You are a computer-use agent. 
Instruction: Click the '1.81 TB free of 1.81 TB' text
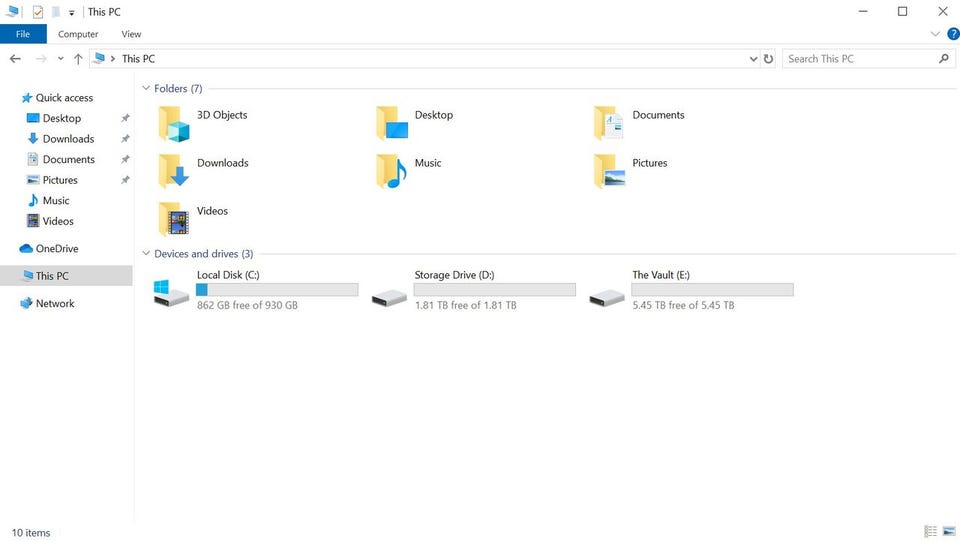coord(465,305)
